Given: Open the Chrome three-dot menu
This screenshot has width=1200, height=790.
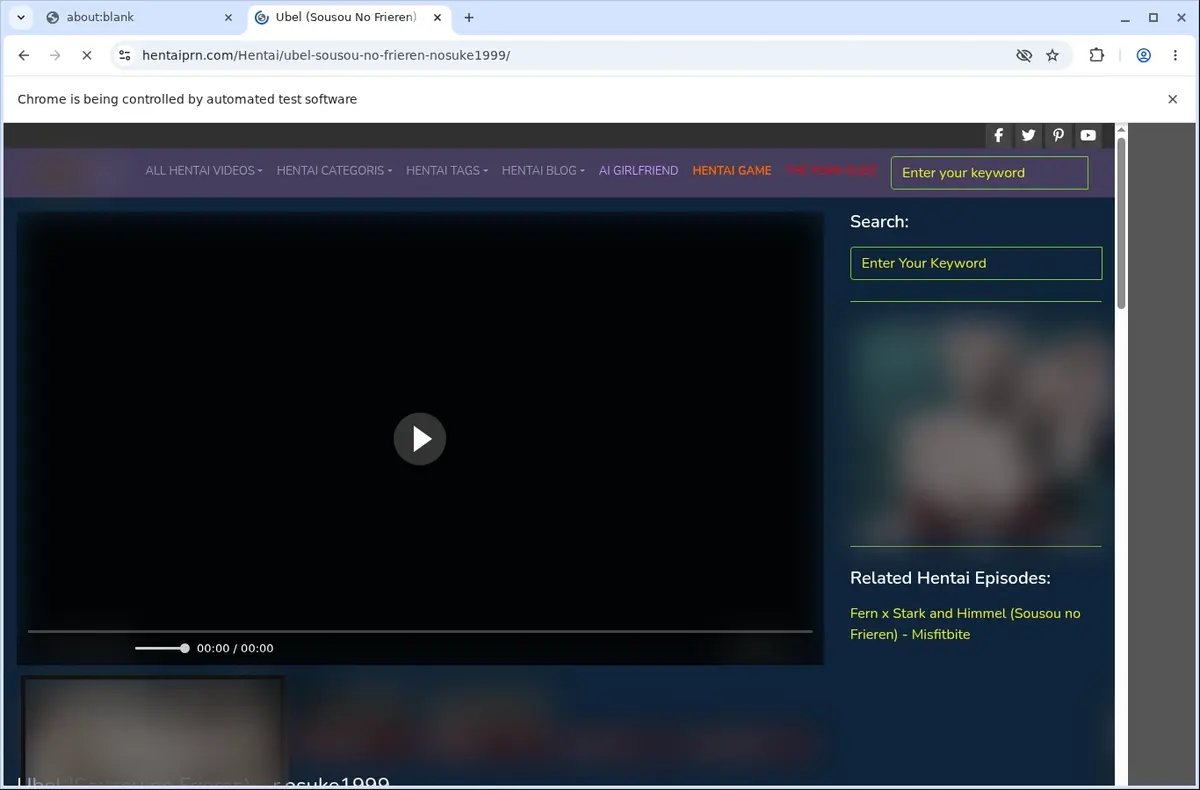Looking at the screenshot, I should [1175, 56].
